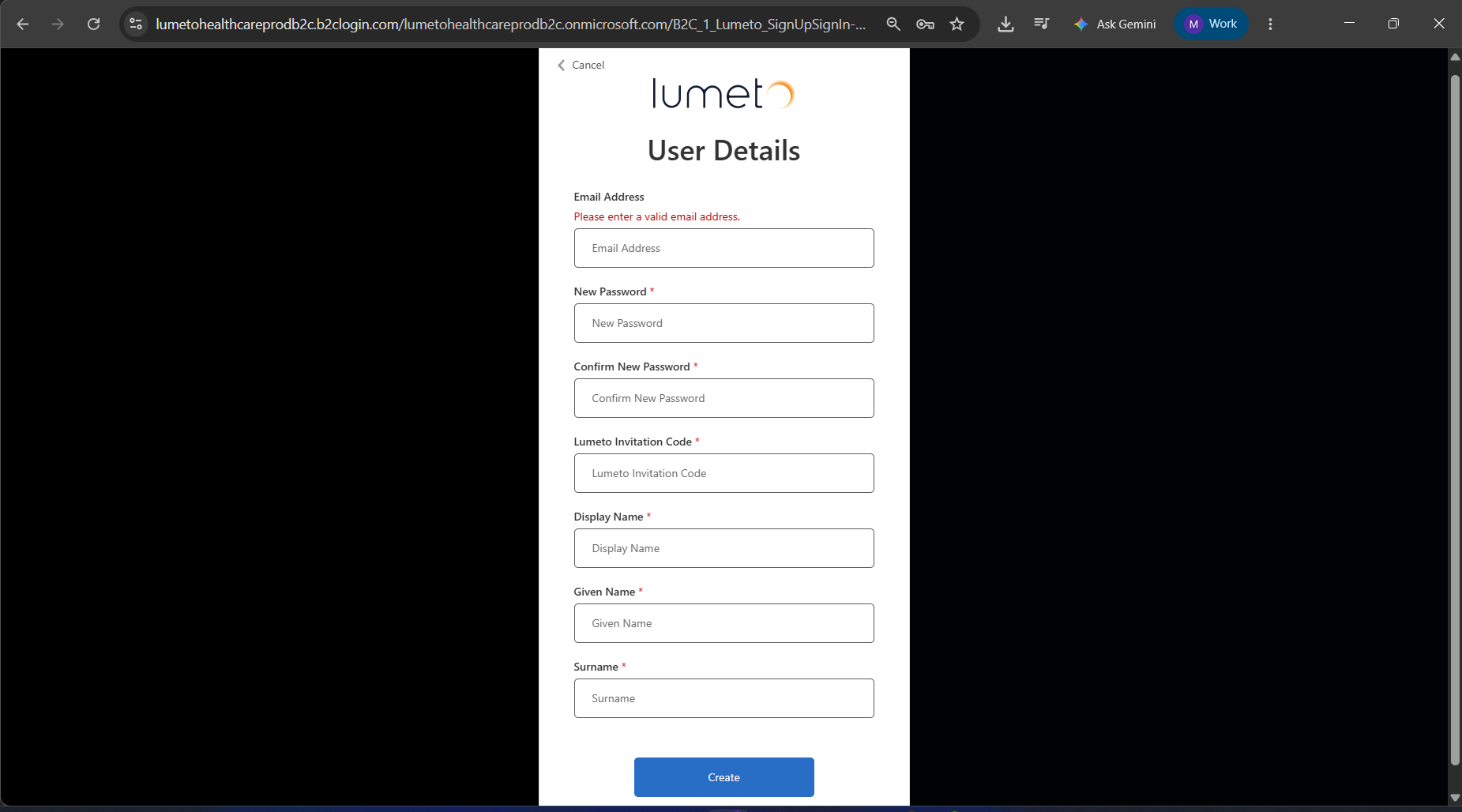Click the scrollbar down arrow
Viewport: 1462px width, 812px height.
point(1455,798)
